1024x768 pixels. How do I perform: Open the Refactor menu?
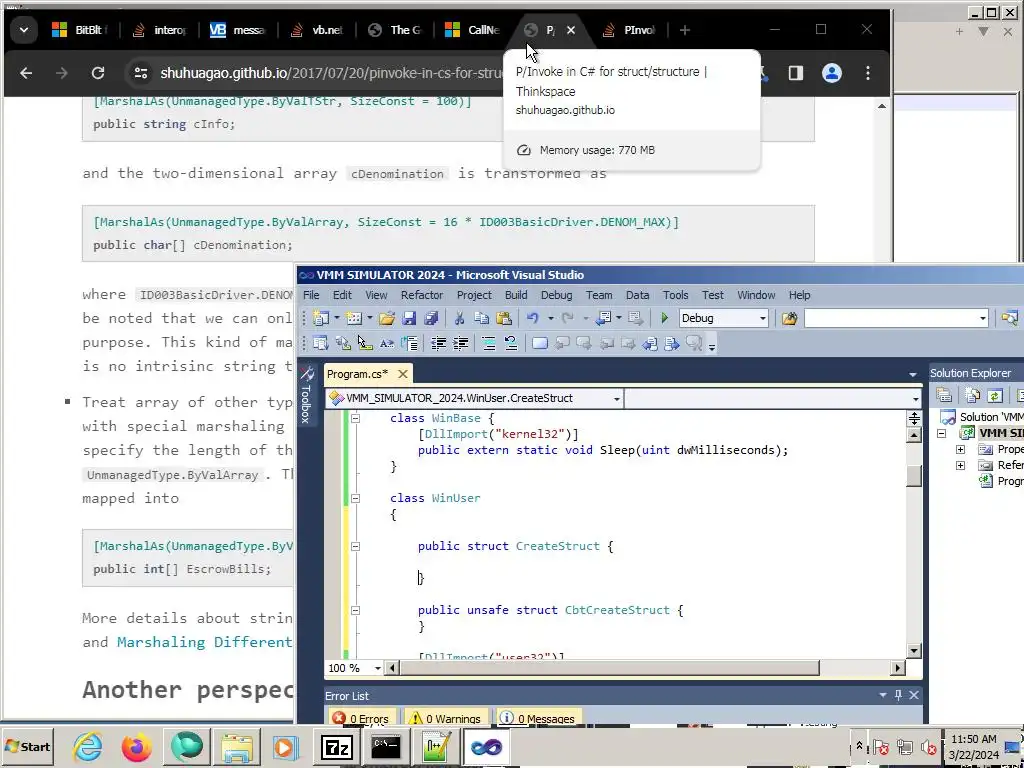pos(422,295)
